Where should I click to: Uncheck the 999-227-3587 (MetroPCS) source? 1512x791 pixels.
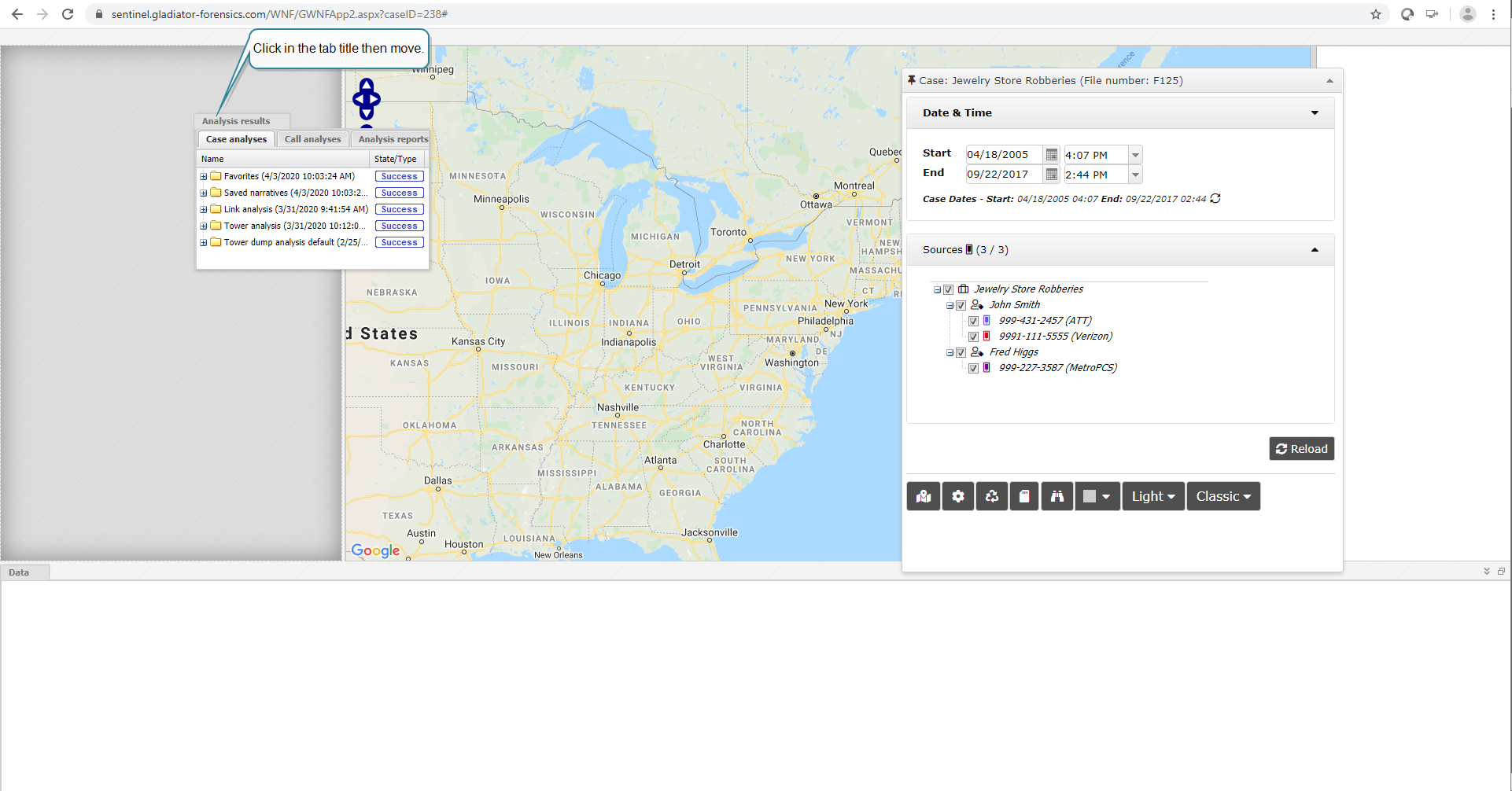[973, 368]
